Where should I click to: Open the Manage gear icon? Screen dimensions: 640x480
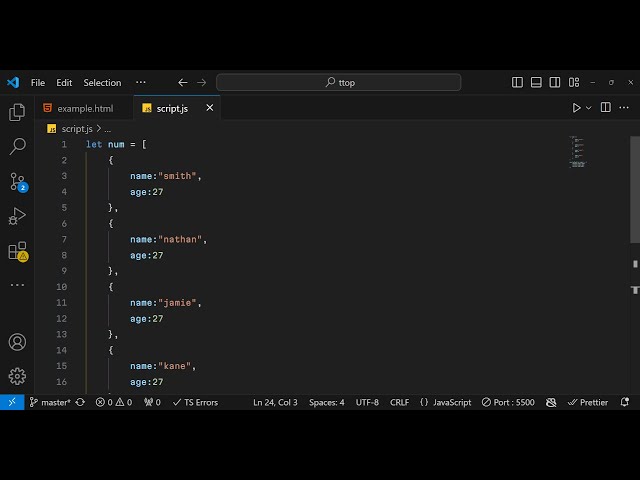point(17,376)
